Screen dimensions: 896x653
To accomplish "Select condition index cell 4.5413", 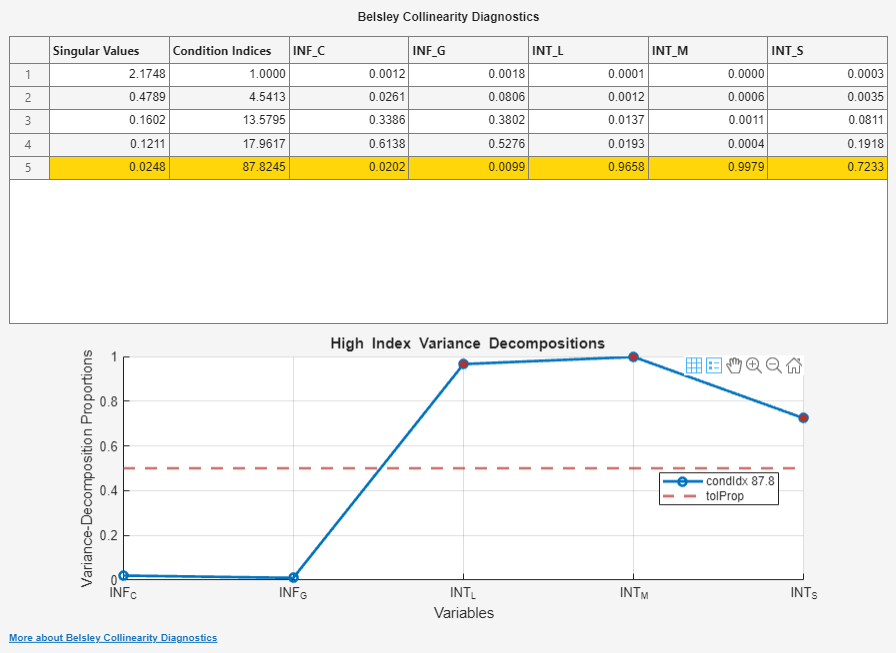I will pos(230,98).
